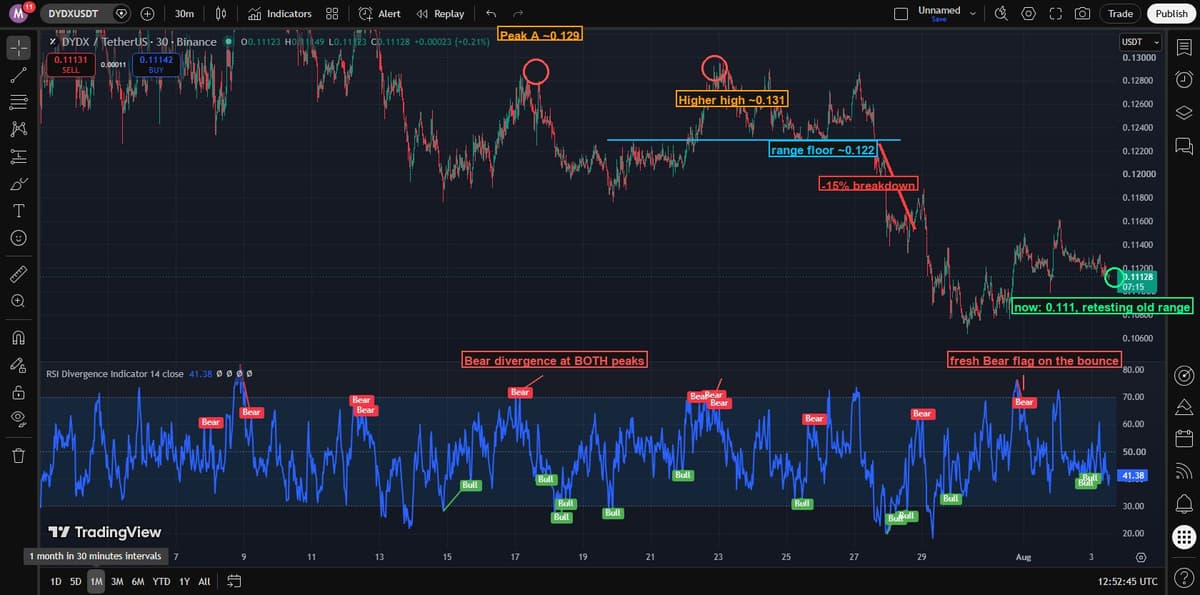Open the watchlist panel in right sidebar
Viewport: 1200px width, 595px height.
tap(1183, 47)
